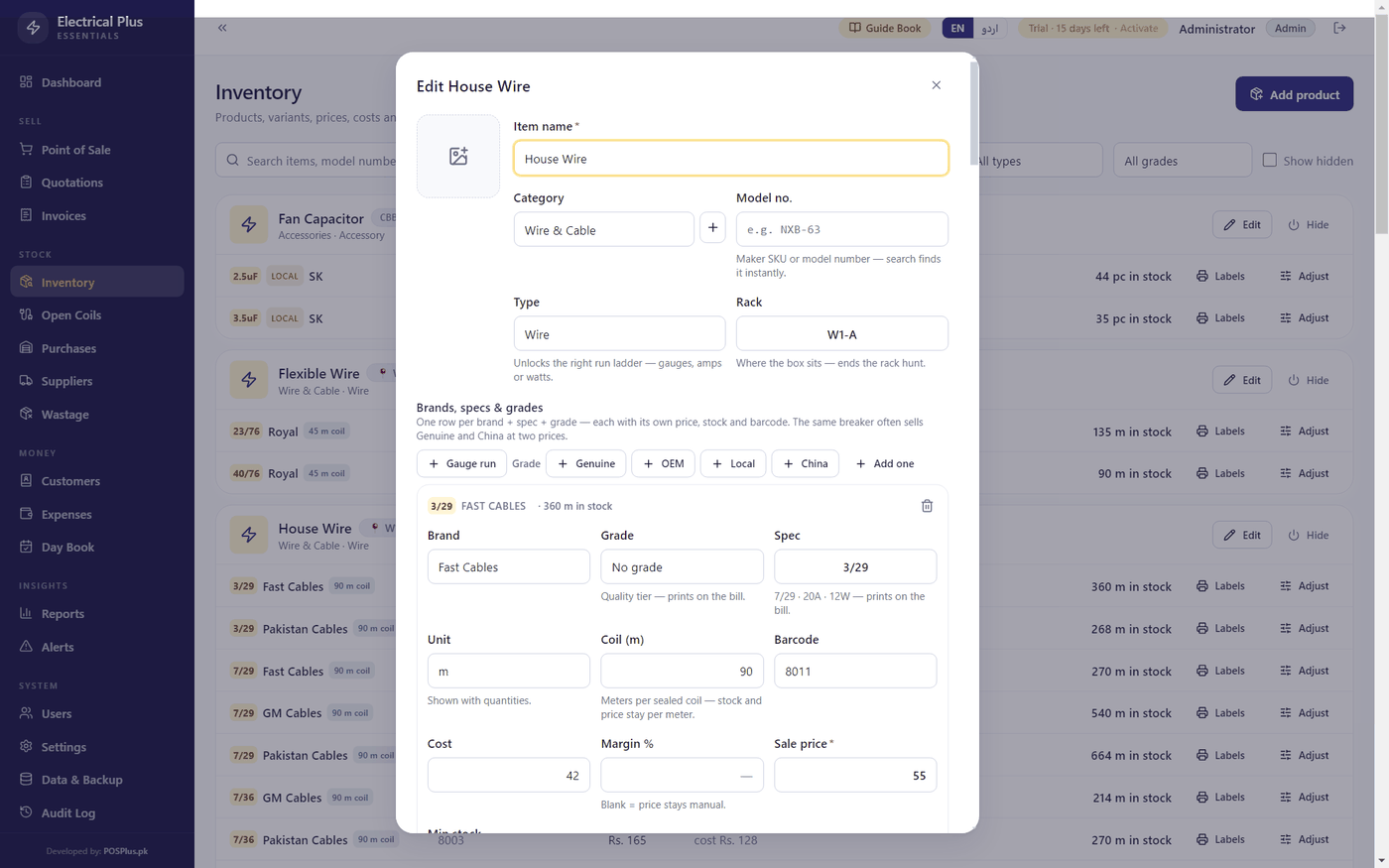1389x868 pixels.
Task: Switch language to Urdu
Action: (x=989, y=28)
